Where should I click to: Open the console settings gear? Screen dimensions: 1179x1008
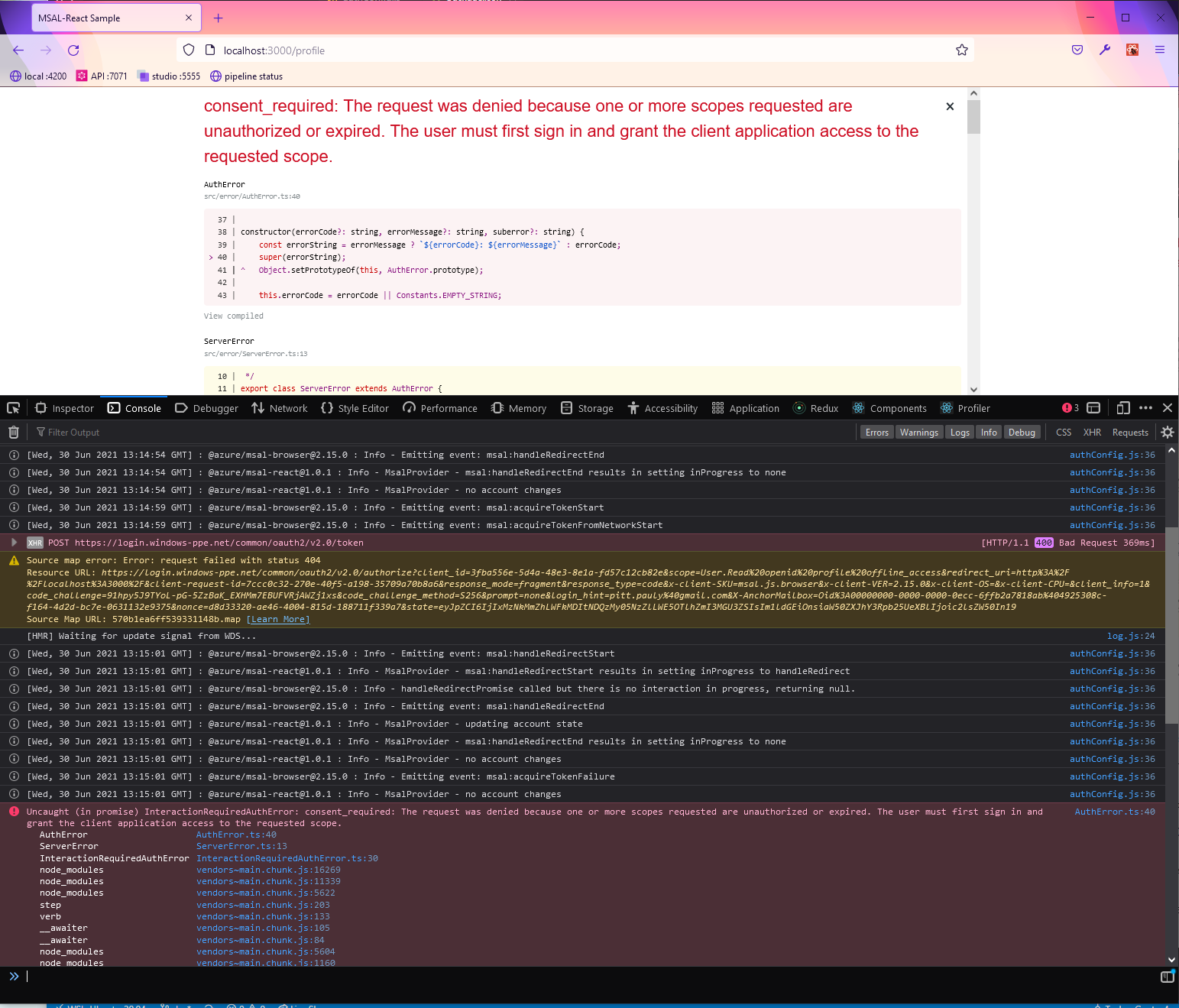[1168, 432]
